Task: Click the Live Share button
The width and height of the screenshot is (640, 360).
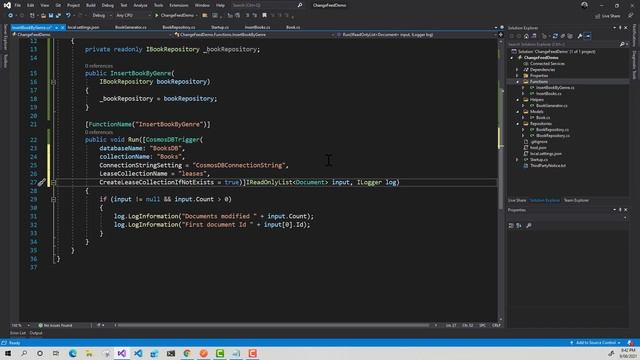Action: 607,16
